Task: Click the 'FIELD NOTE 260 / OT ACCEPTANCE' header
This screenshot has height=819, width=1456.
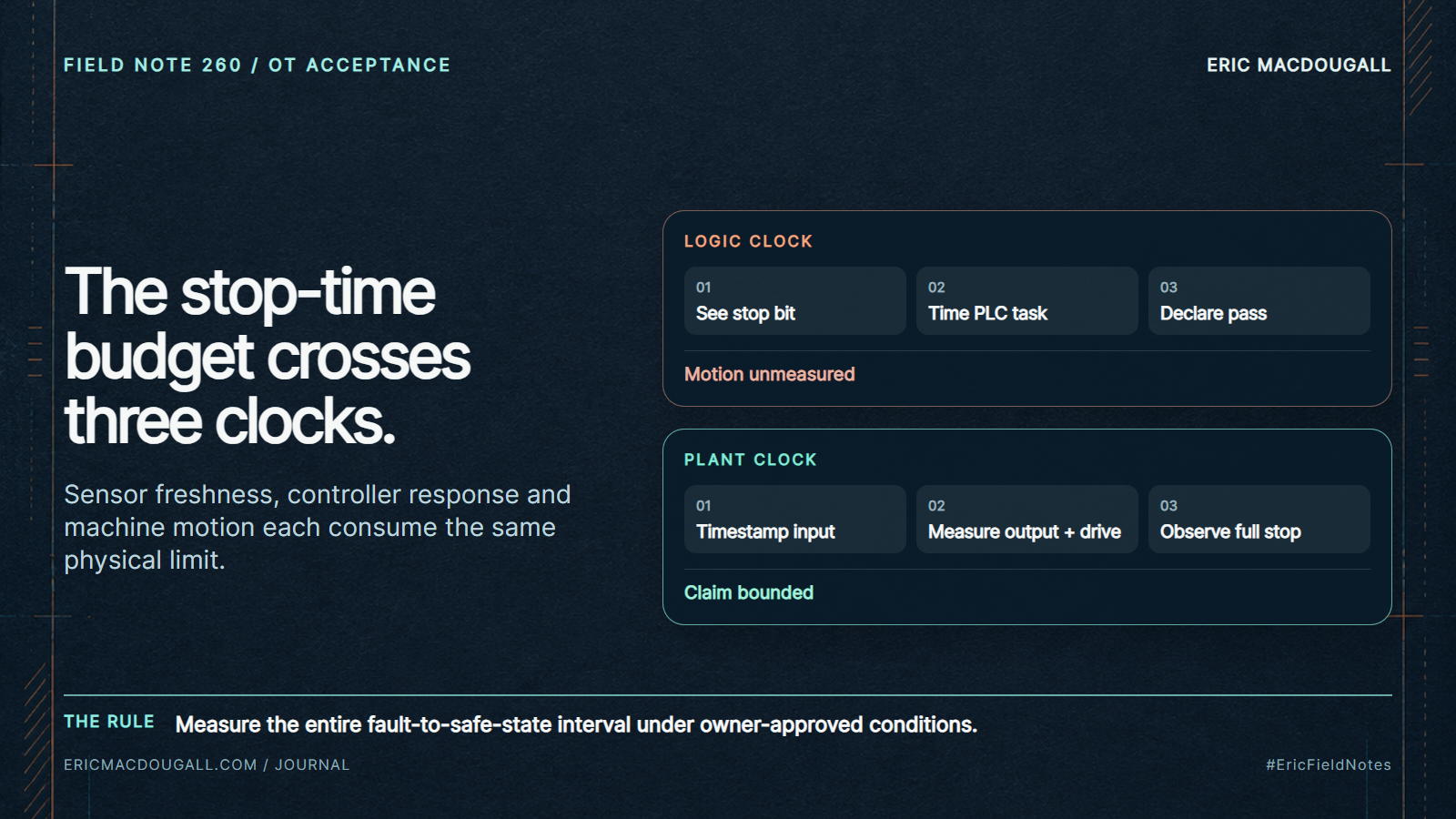Action: [x=257, y=65]
